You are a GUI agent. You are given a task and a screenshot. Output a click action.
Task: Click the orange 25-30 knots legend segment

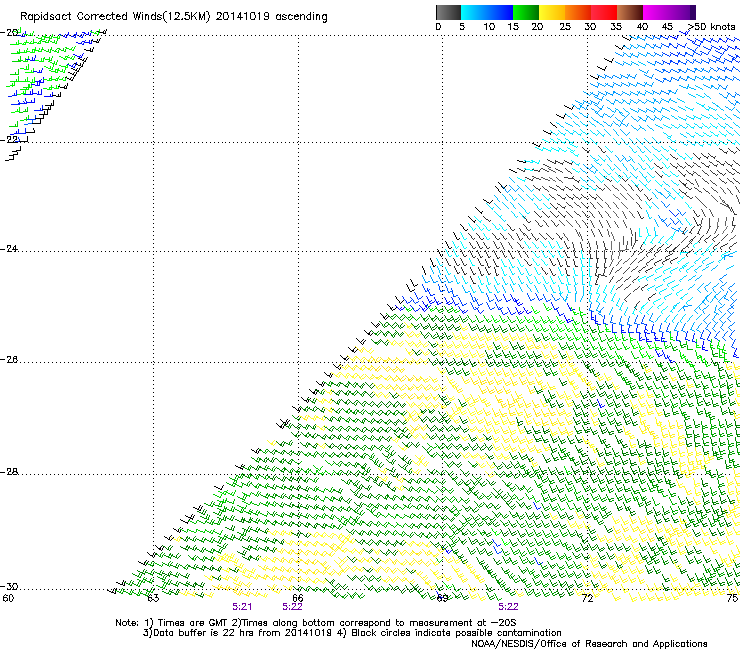(578, 12)
